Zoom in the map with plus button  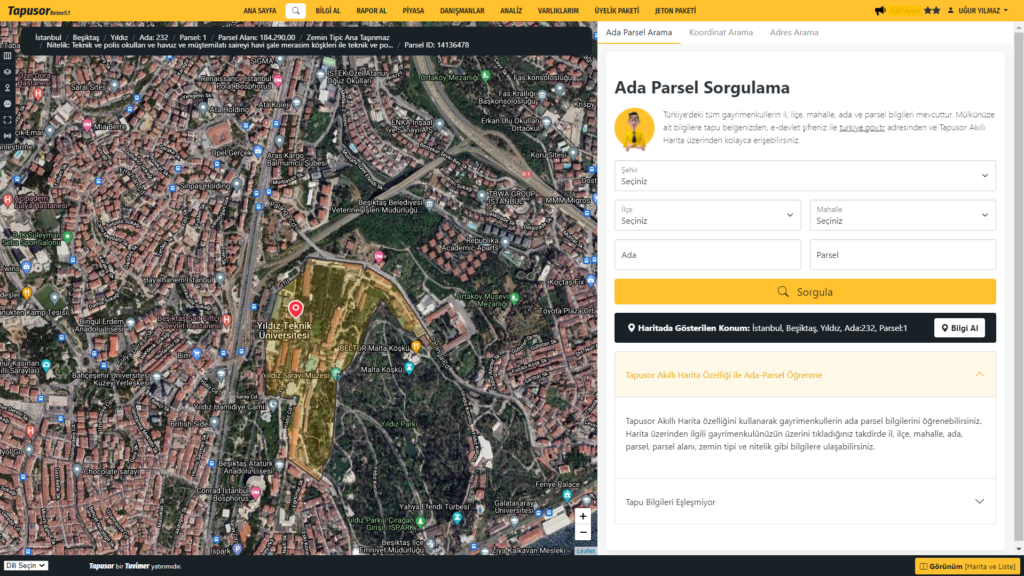[583, 517]
